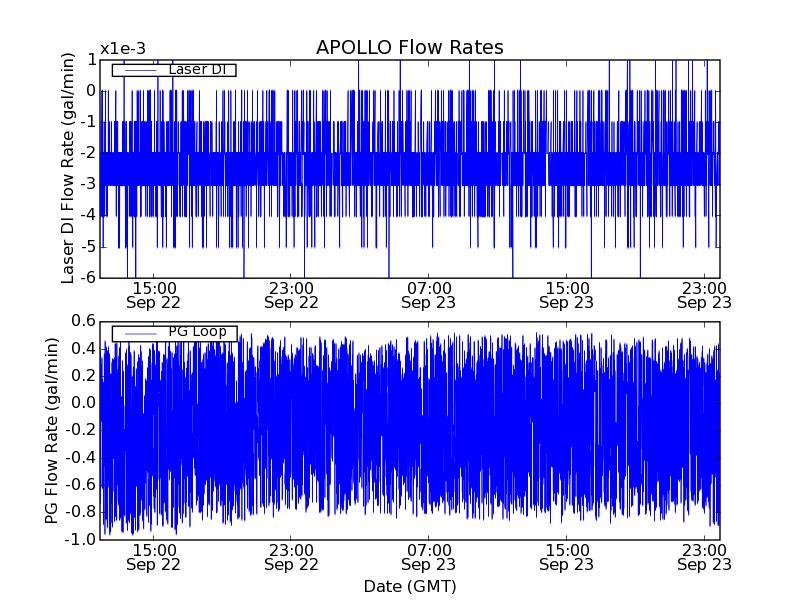Click '15:00 Sep 23' under the Laser DI plot
800x600 pixels.
(566, 295)
